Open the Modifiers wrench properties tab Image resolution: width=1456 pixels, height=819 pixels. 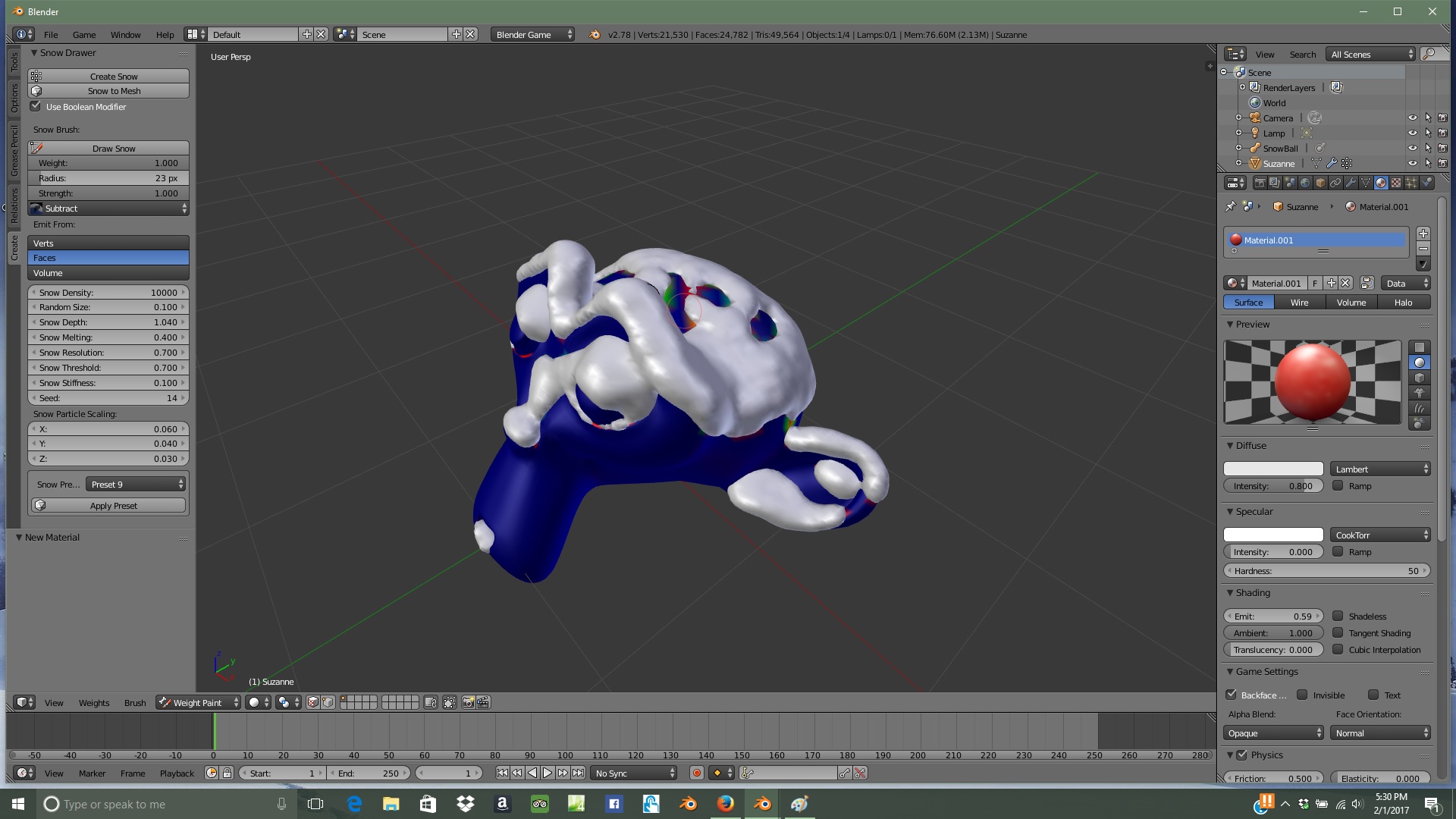click(x=1351, y=183)
